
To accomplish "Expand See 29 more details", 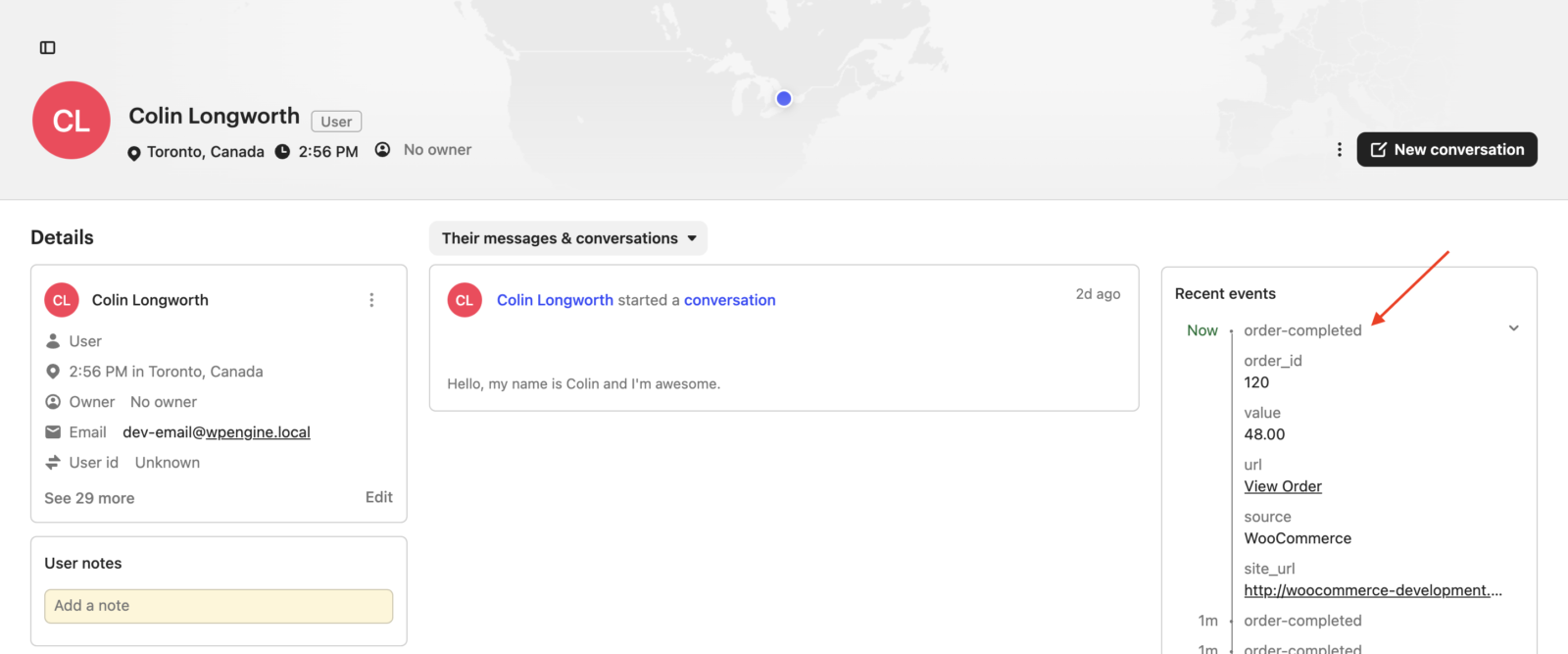I will [89, 498].
